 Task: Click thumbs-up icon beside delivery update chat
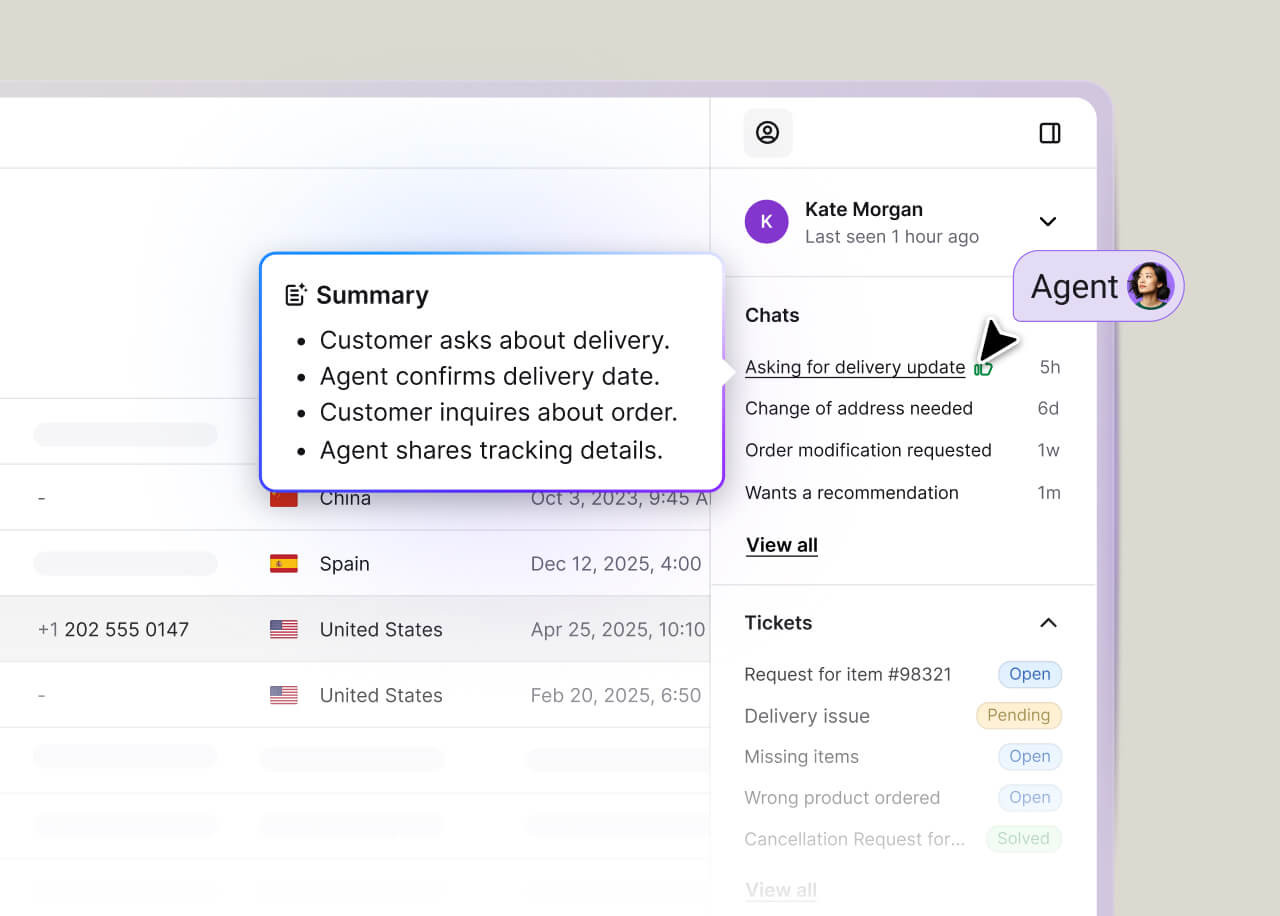983,369
